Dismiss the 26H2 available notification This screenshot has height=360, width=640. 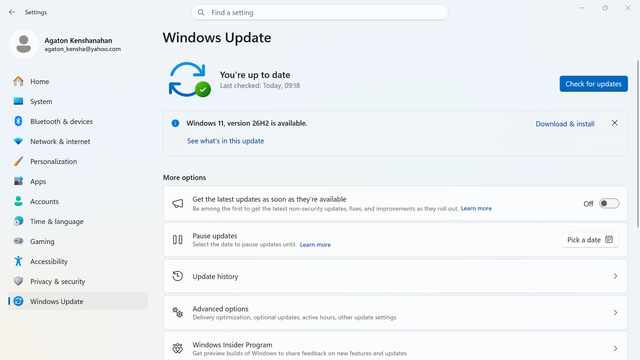click(615, 123)
